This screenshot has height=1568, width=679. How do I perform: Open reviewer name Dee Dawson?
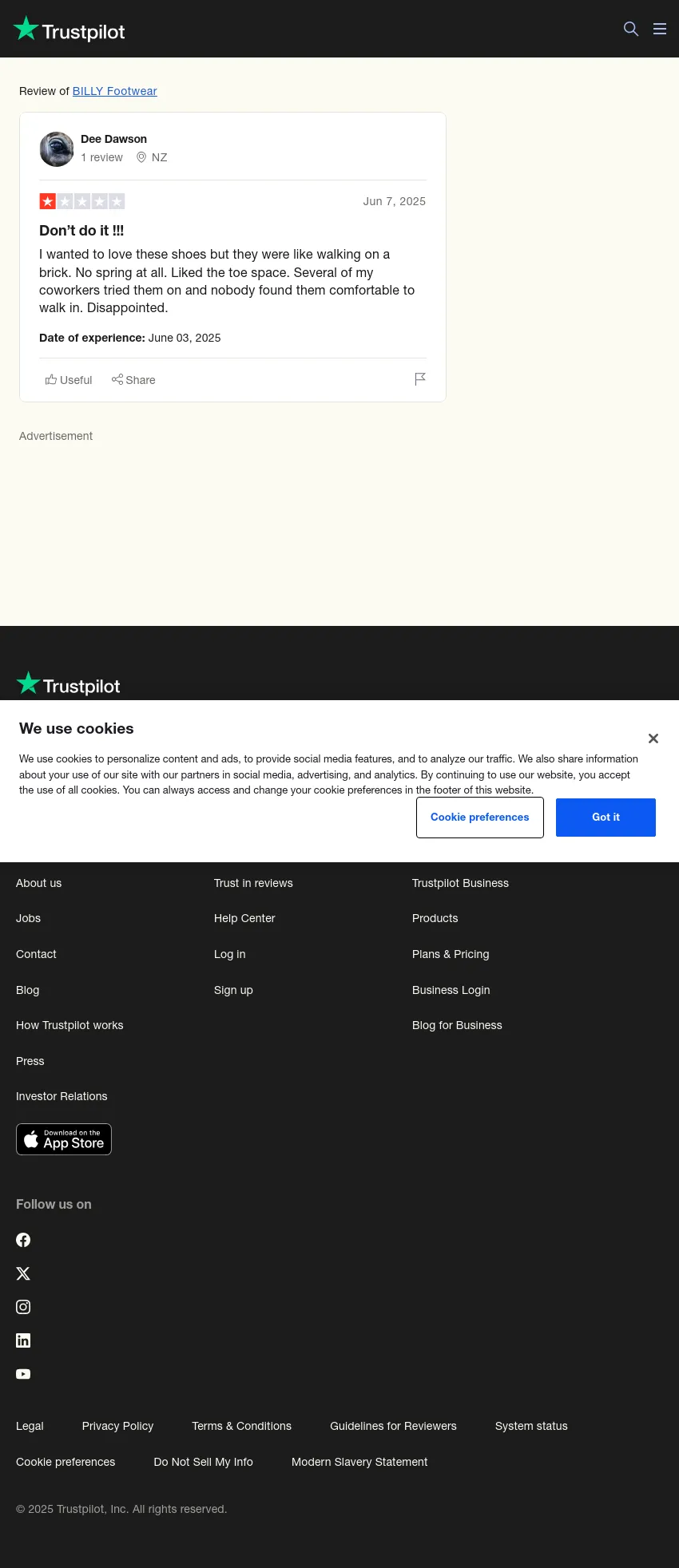tap(113, 139)
